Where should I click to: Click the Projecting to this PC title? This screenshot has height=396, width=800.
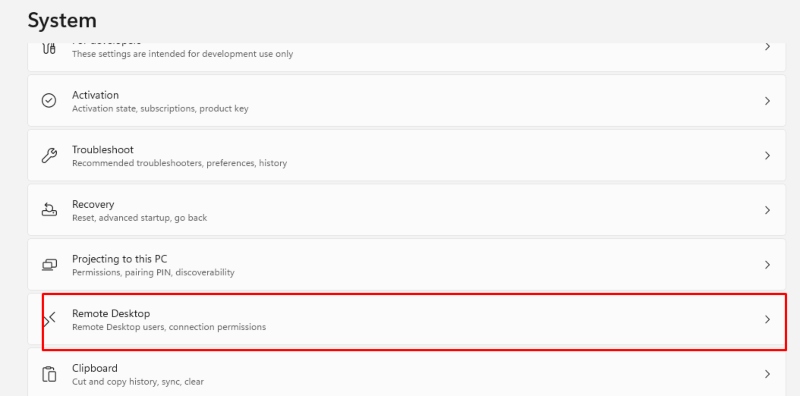(x=119, y=259)
